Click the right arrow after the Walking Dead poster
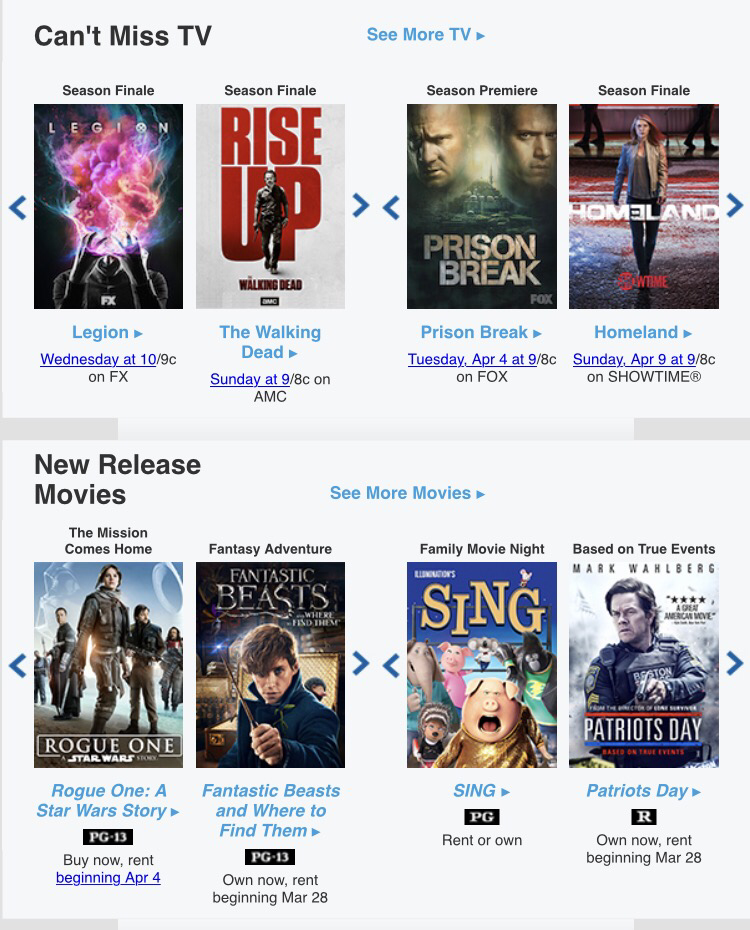Image resolution: width=750 pixels, height=930 pixels. tap(360, 205)
